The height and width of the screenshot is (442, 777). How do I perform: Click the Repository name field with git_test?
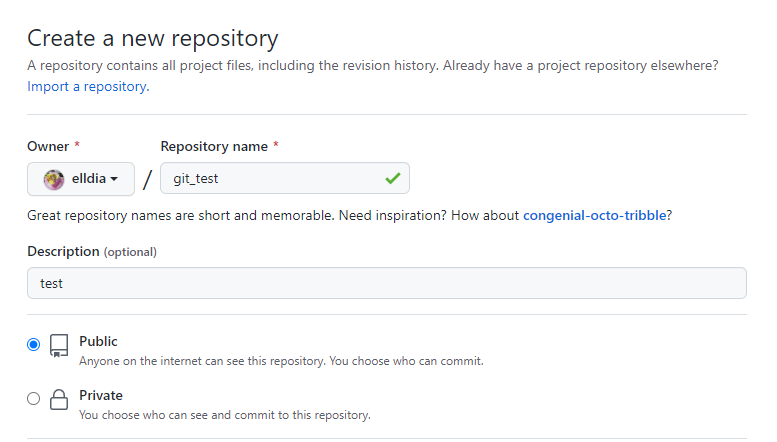point(270,179)
